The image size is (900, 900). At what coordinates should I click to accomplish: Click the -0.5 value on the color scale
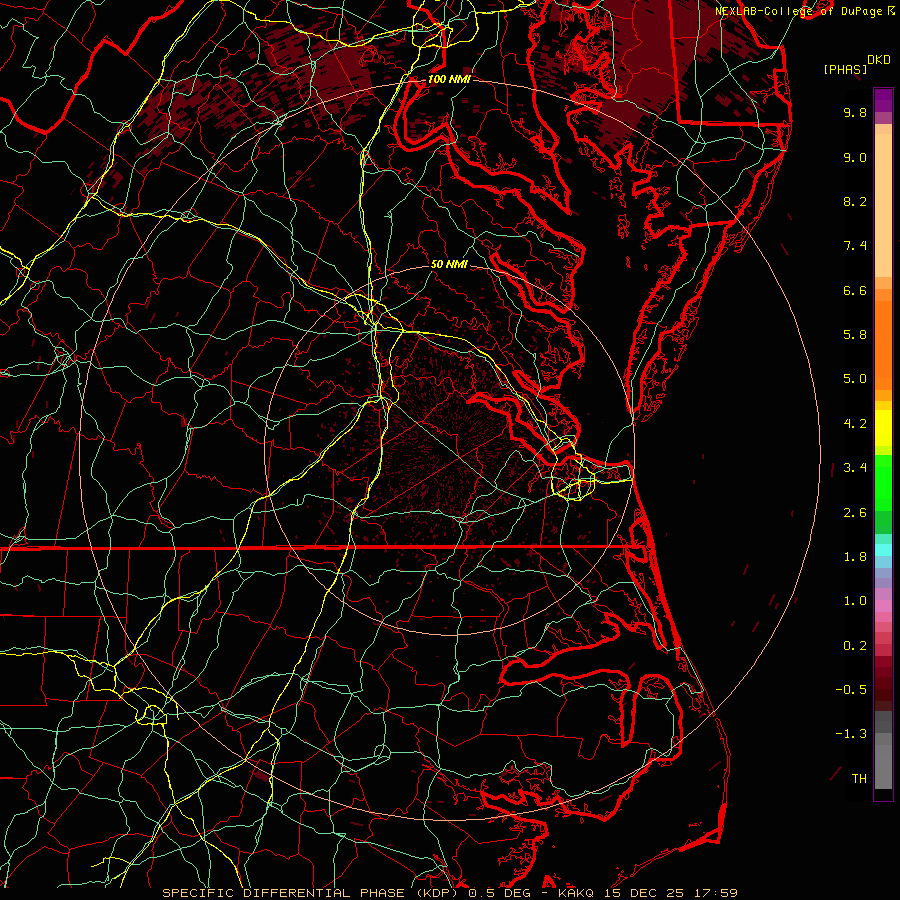pos(851,690)
